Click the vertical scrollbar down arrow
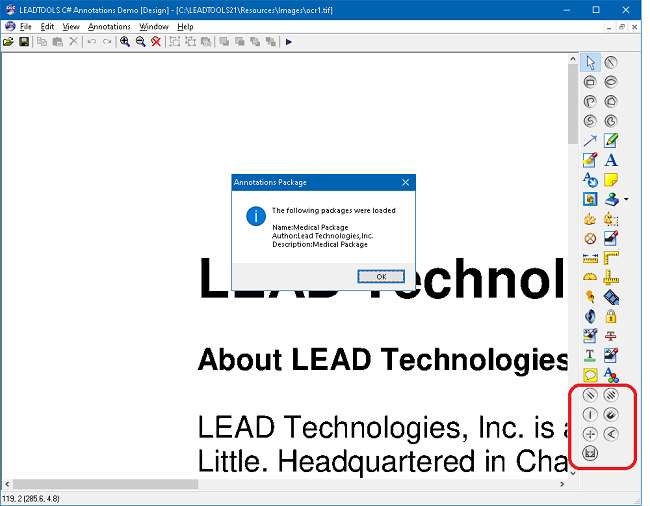The height and width of the screenshot is (506, 650). 573,473
